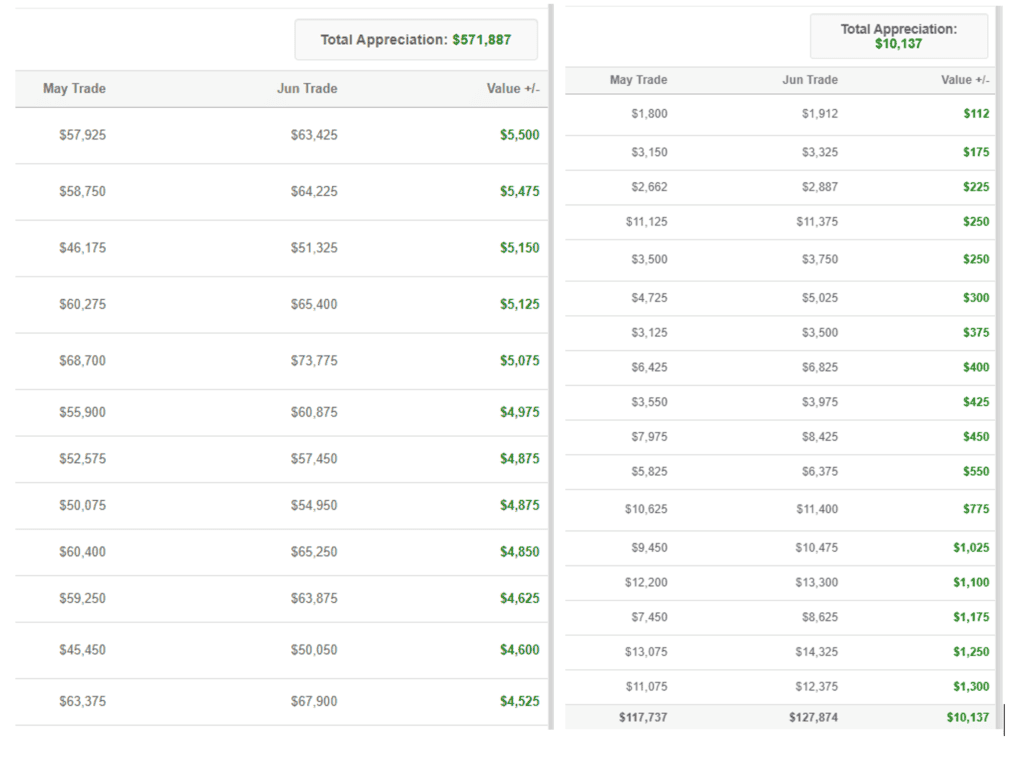Select the $4,850 gain value
Screen dimensions: 1024x759
[520, 552]
